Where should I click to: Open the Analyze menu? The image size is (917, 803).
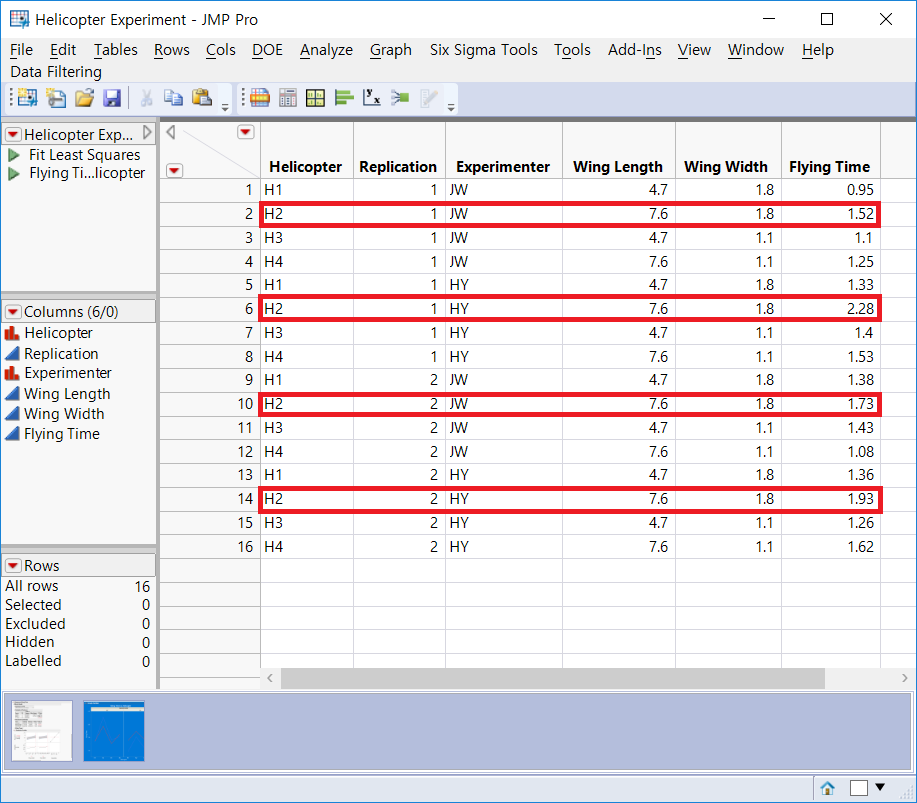[326, 50]
